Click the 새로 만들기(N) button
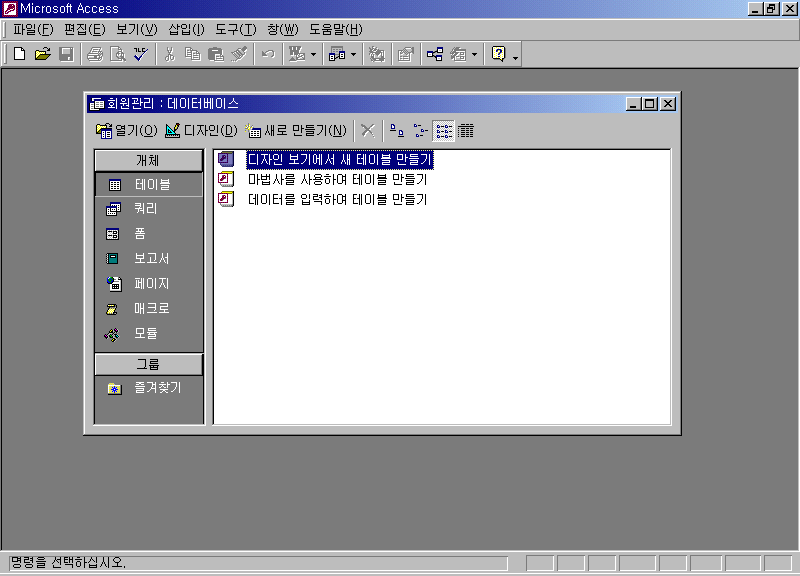This screenshot has width=800, height=576. click(x=296, y=131)
